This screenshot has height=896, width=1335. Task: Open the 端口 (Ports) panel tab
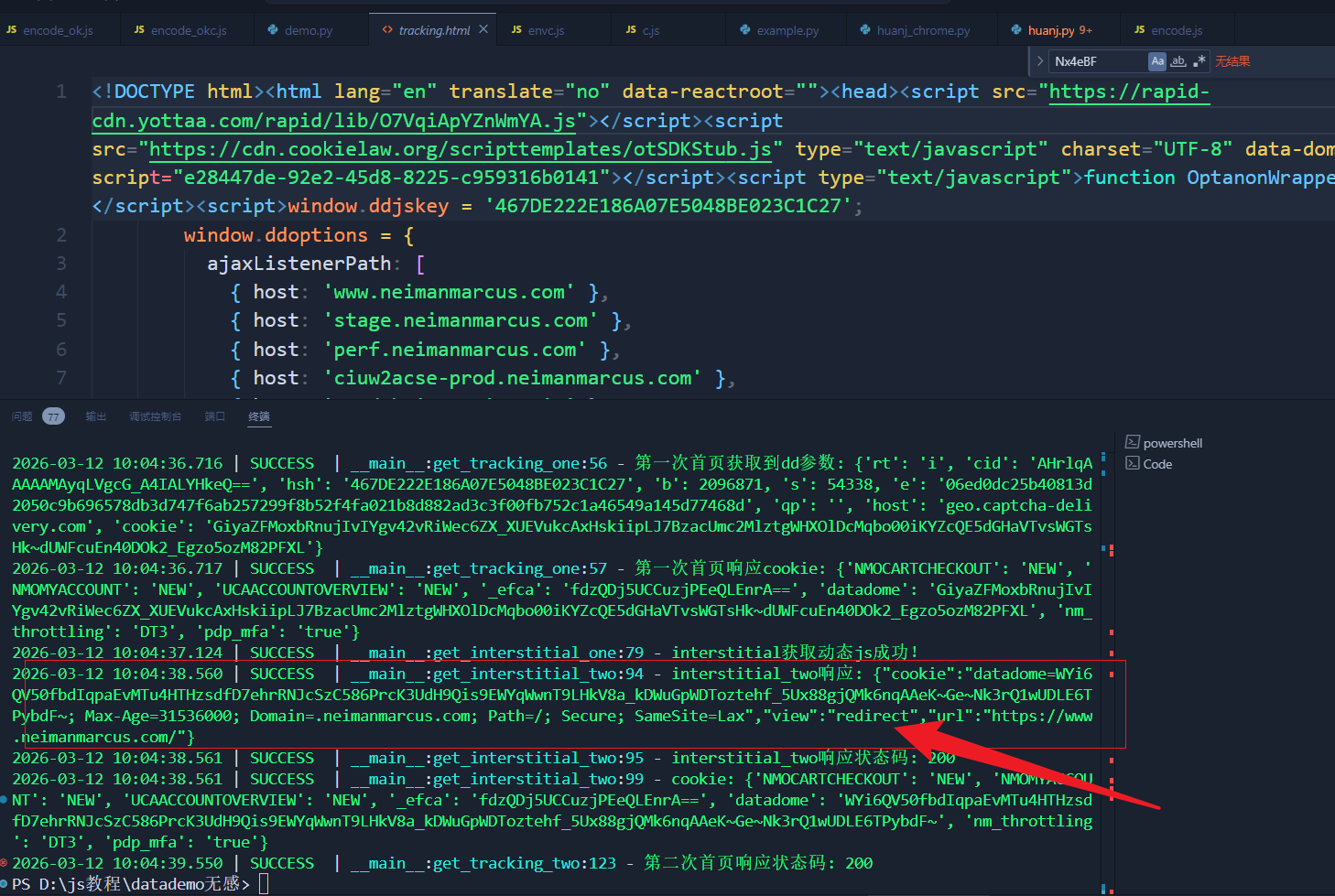215,416
